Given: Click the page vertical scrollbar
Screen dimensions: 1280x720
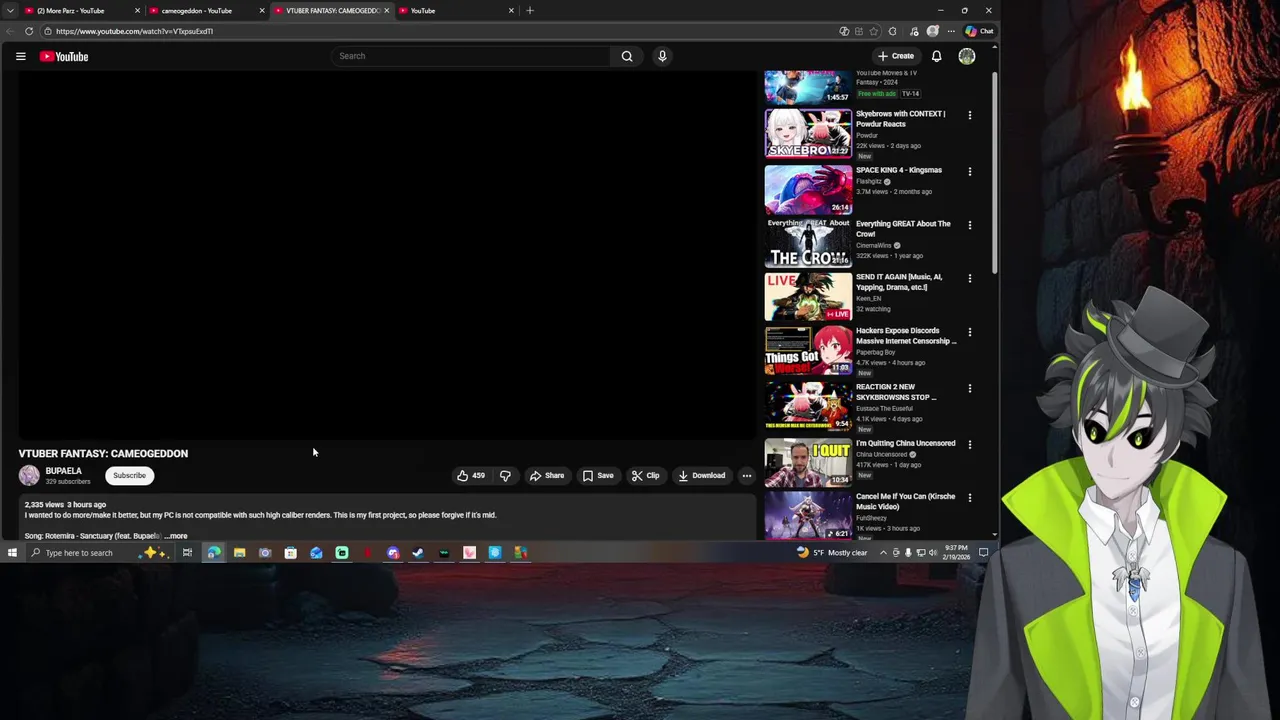Looking at the screenshot, I should (994, 170).
